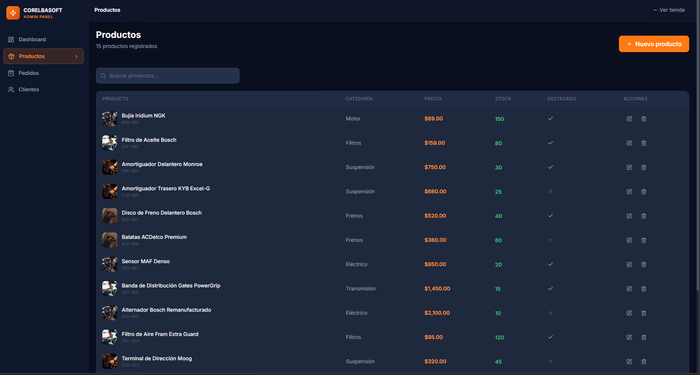The width and height of the screenshot is (700, 375).
Task: Focus the Buscar productos search field
Action: [167, 75]
